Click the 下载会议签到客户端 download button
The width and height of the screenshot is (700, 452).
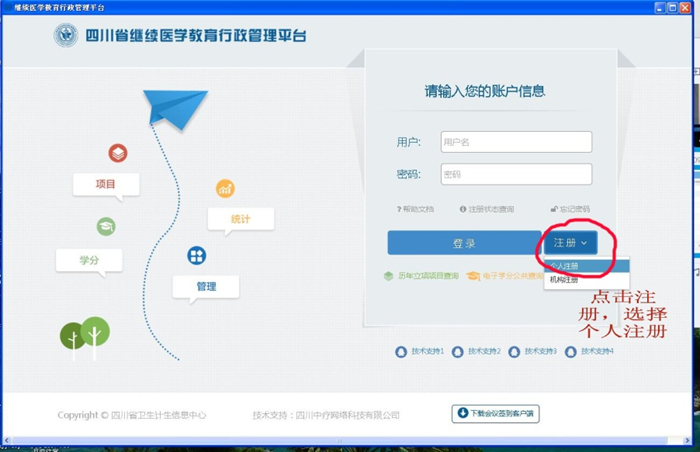(495, 413)
